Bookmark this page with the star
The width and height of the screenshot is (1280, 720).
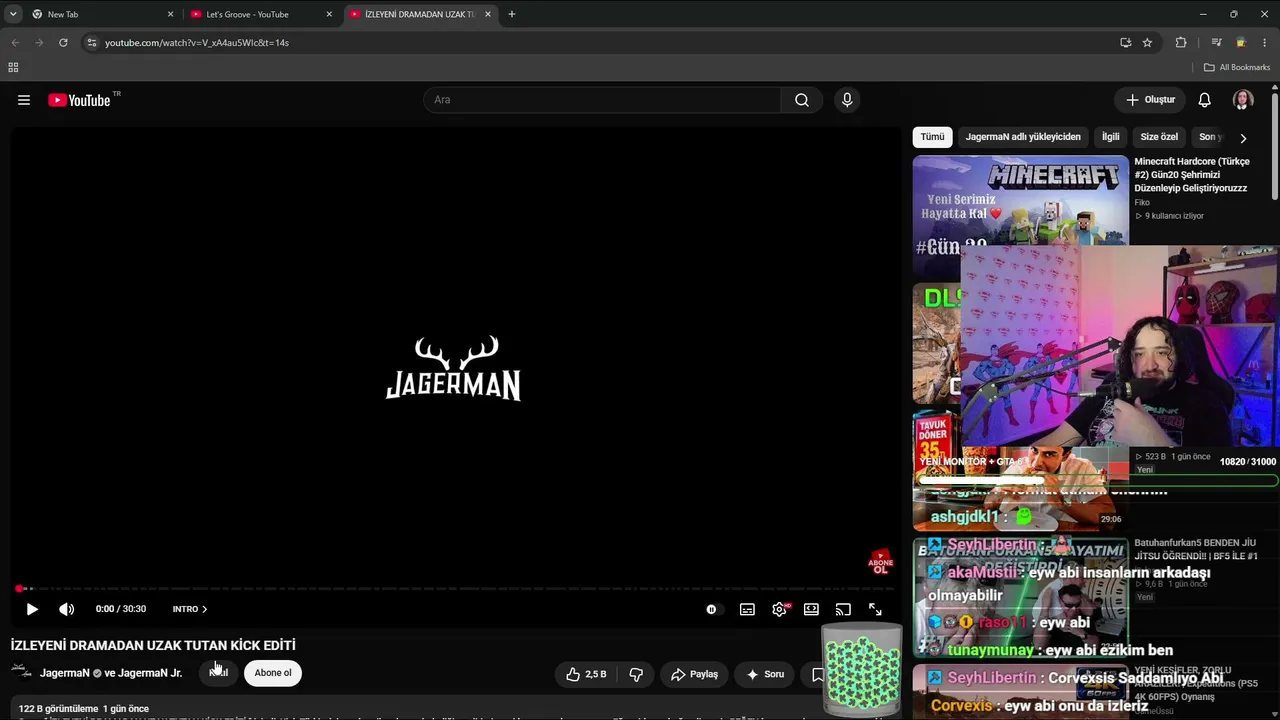click(x=1147, y=43)
